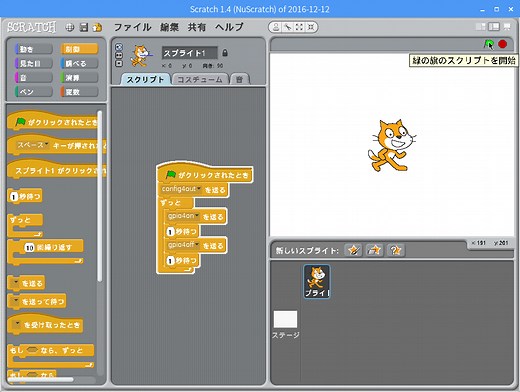520x392 pixels.
Task: Click the blocks palette horizontal scrollbar
Action: pyautogui.click(x=40, y=379)
